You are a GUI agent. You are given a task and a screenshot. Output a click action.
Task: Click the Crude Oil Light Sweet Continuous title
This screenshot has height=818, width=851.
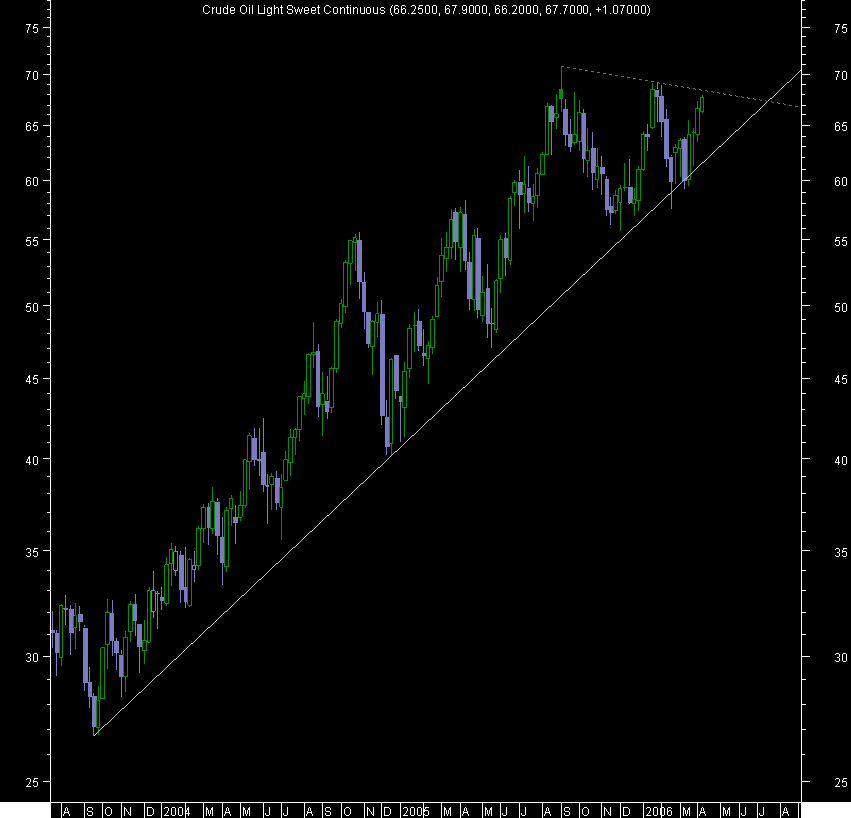point(426,10)
